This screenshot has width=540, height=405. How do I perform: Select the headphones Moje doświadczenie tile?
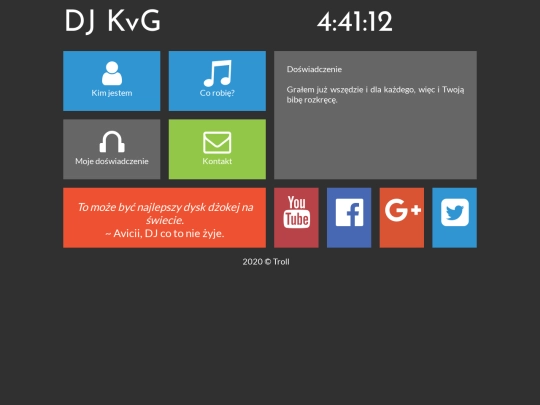tap(112, 149)
